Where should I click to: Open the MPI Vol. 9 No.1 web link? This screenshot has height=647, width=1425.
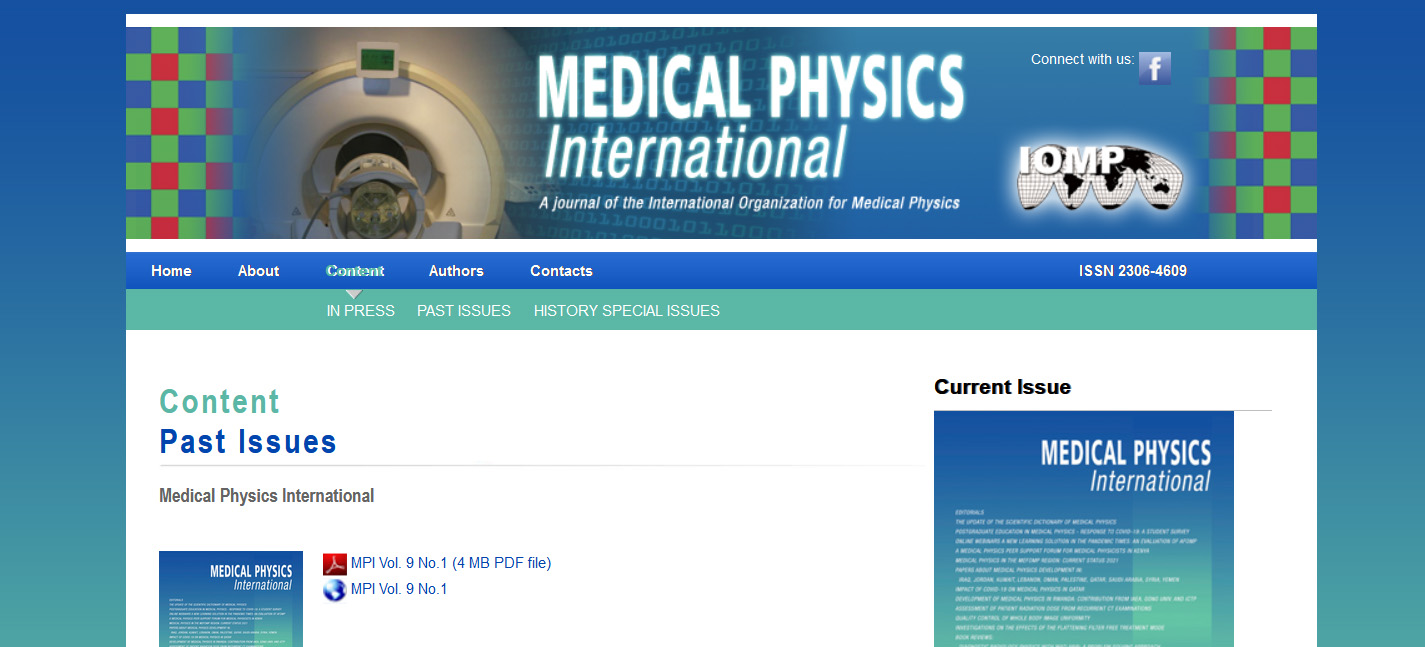click(x=399, y=589)
